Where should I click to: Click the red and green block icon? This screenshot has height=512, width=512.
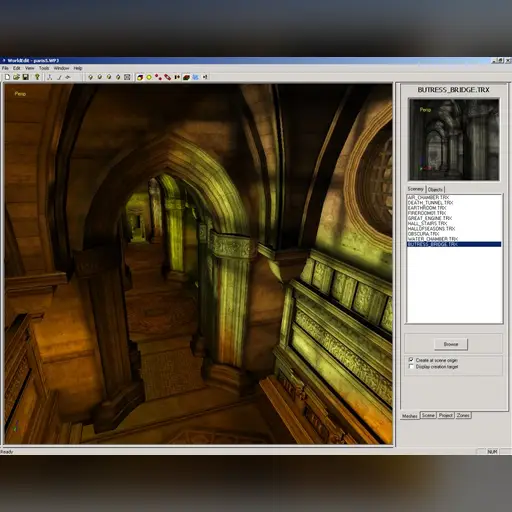click(x=186, y=77)
